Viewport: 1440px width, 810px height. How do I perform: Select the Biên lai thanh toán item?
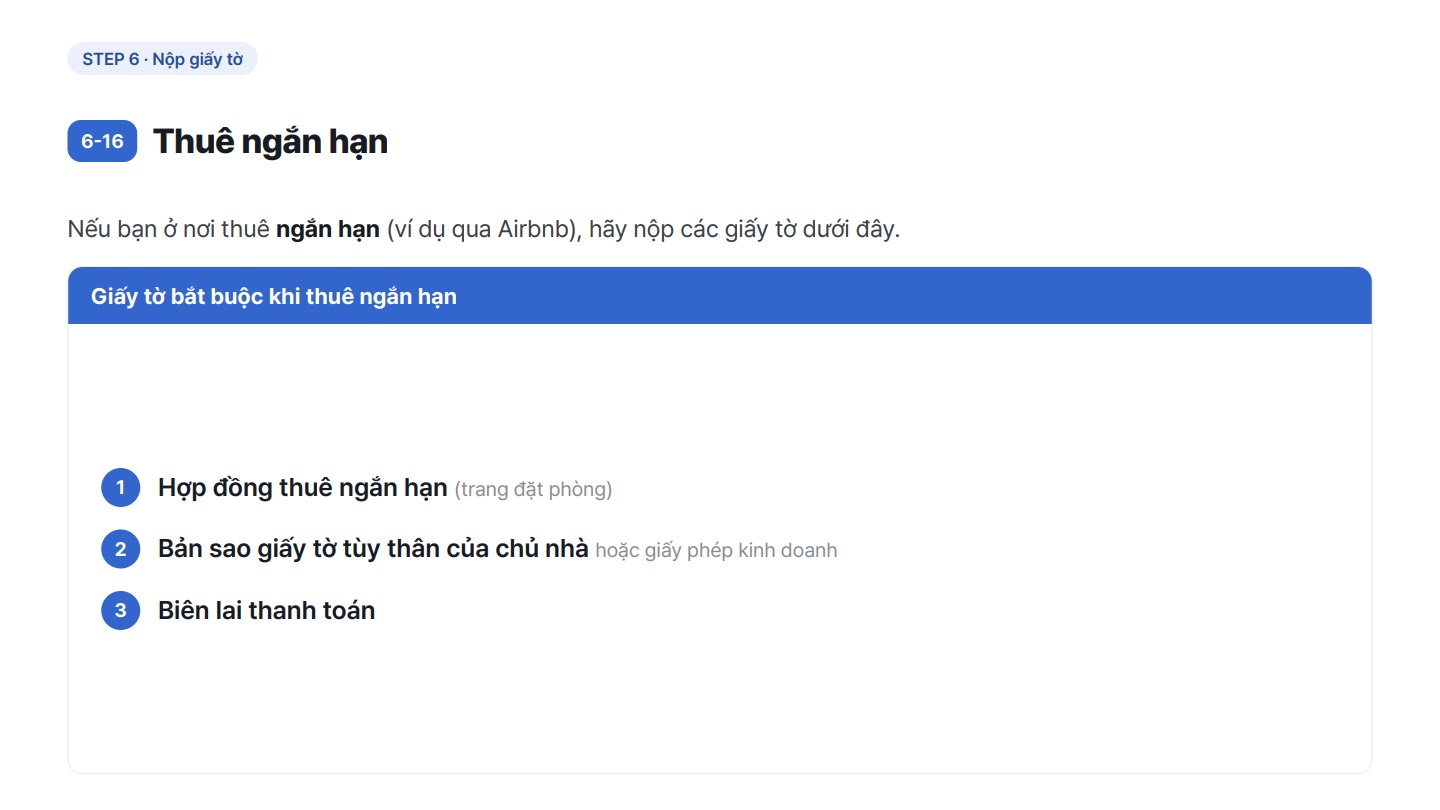click(267, 610)
